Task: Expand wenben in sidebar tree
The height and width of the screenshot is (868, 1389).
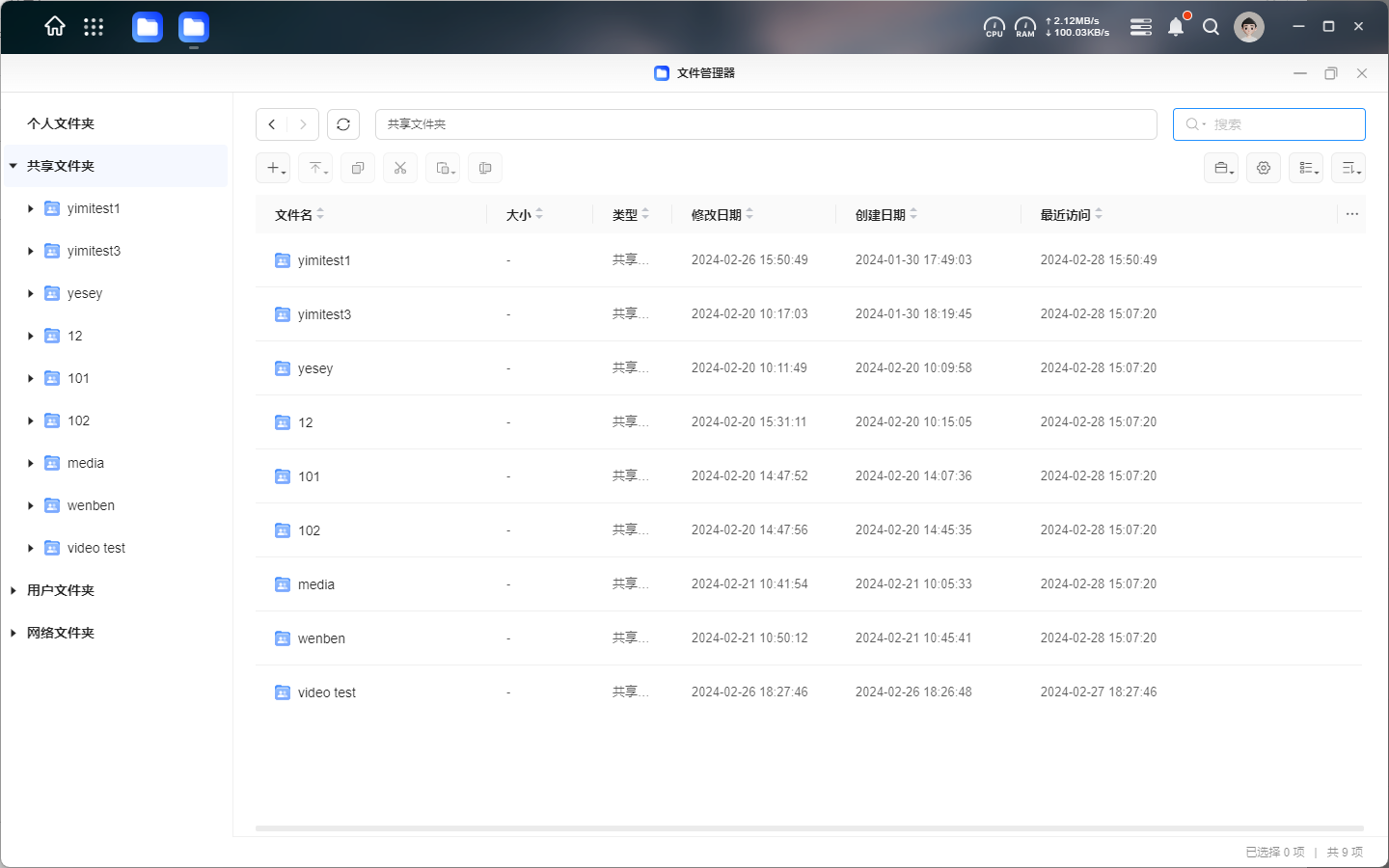Action: pyautogui.click(x=31, y=505)
